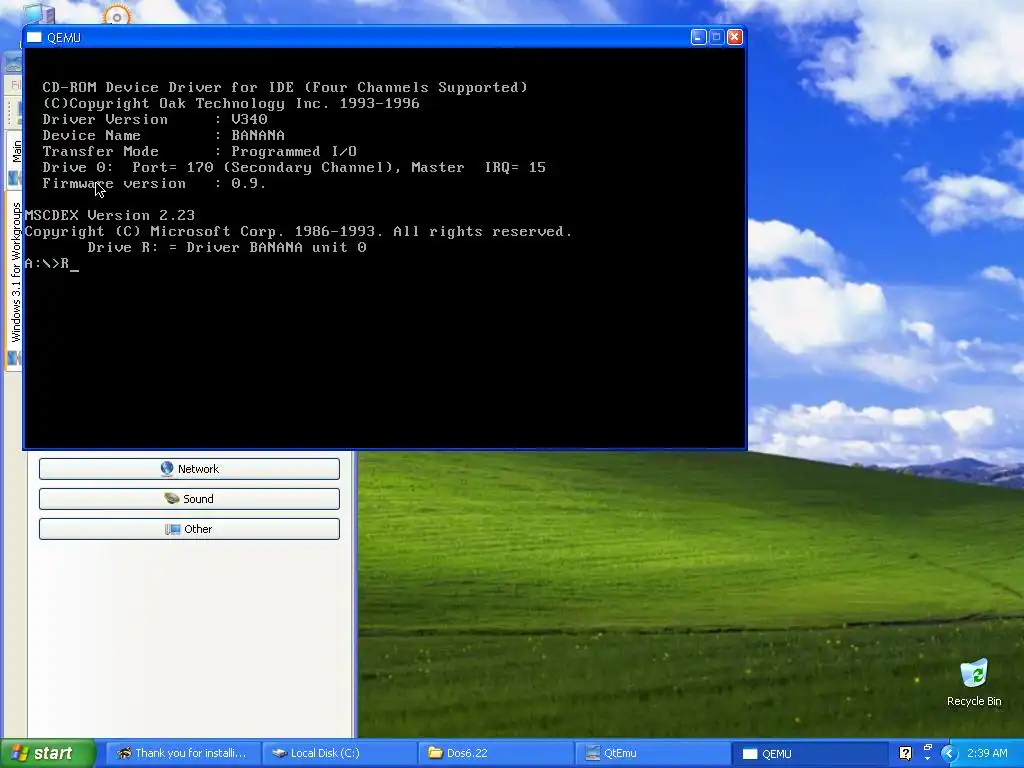This screenshot has height=768, width=1024.
Task: Open the Network settings section in QtEmu
Action: pos(189,469)
